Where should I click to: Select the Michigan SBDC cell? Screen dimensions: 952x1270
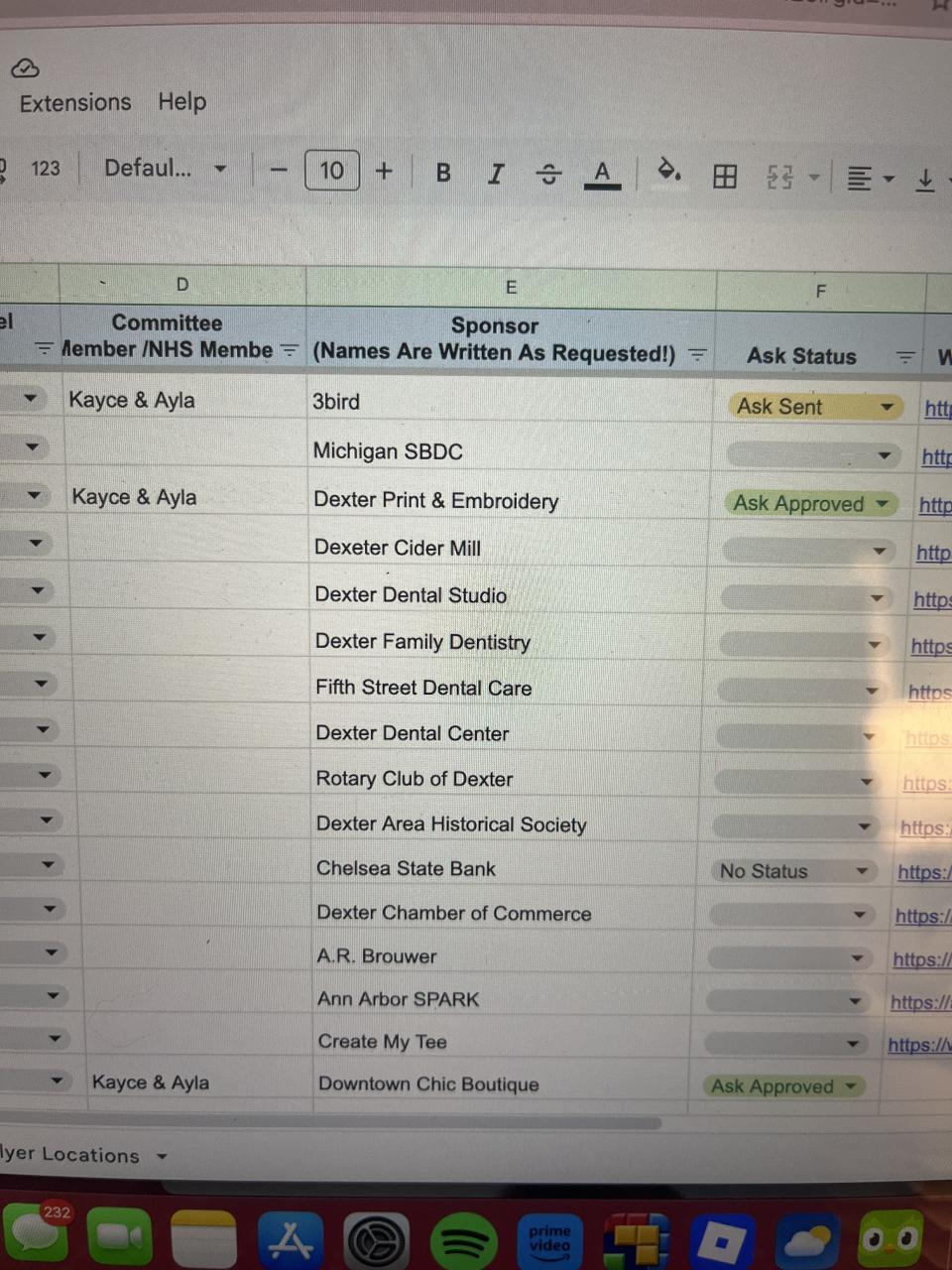coord(509,450)
